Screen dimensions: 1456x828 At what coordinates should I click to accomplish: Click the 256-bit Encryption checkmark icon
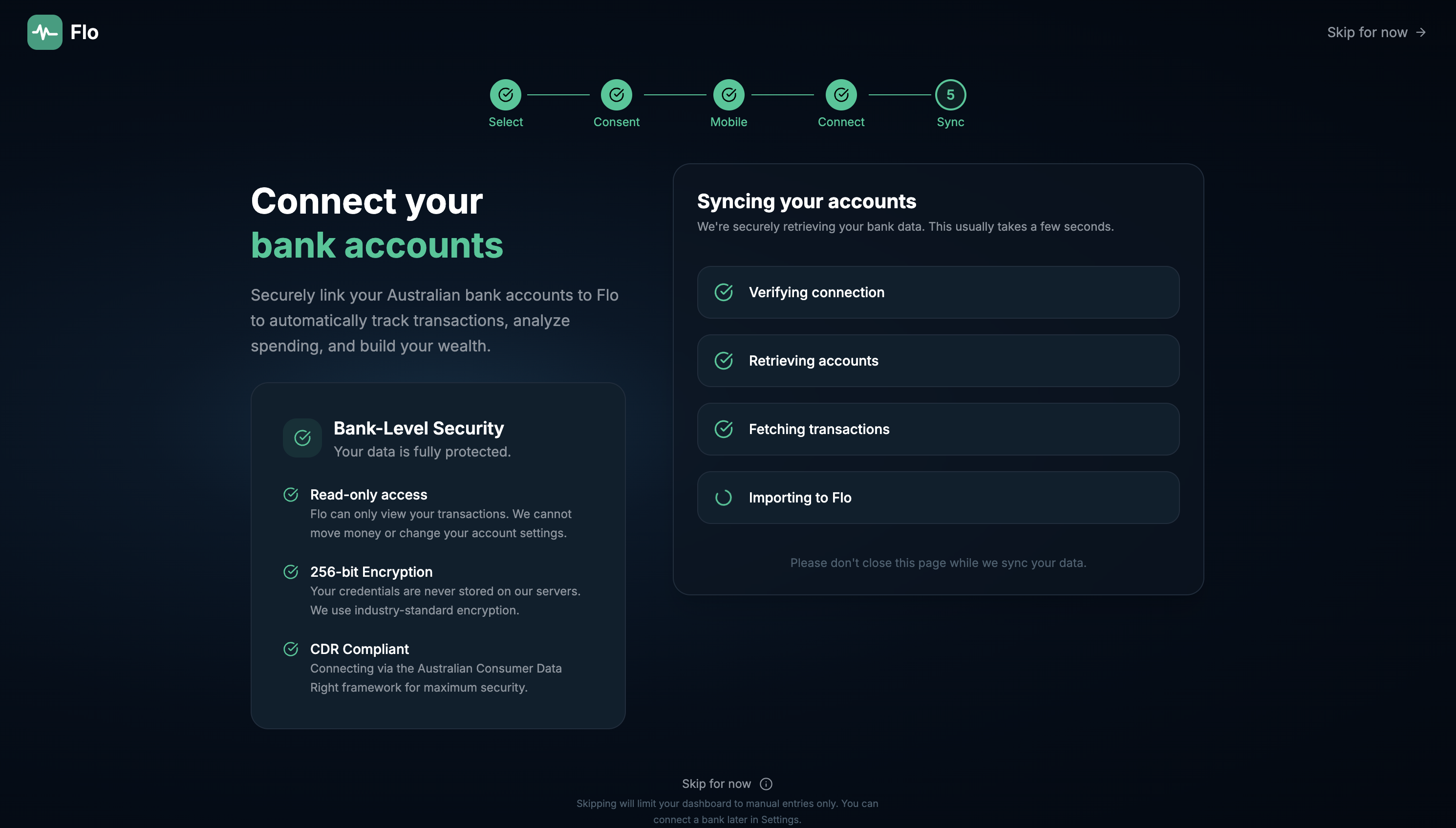pos(291,571)
